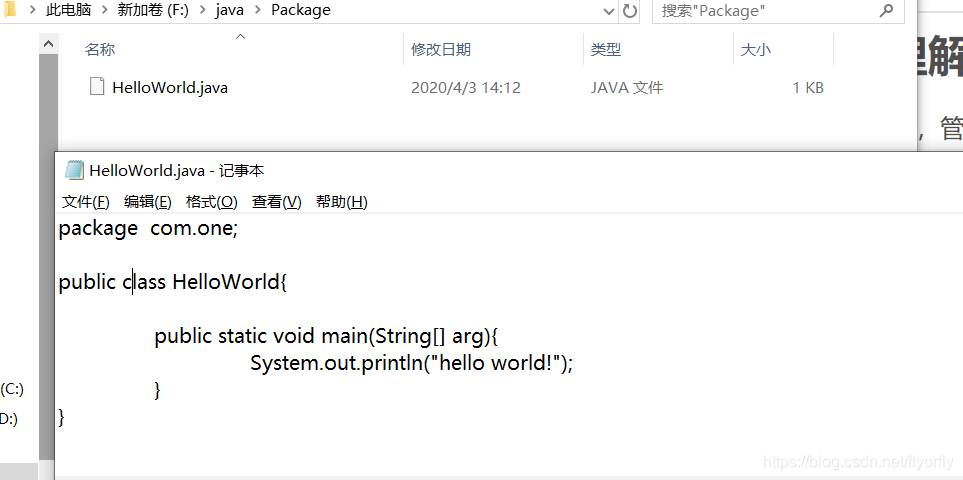Expand the chevron after java breadcrumb
963x480 pixels.
(x=257, y=10)
